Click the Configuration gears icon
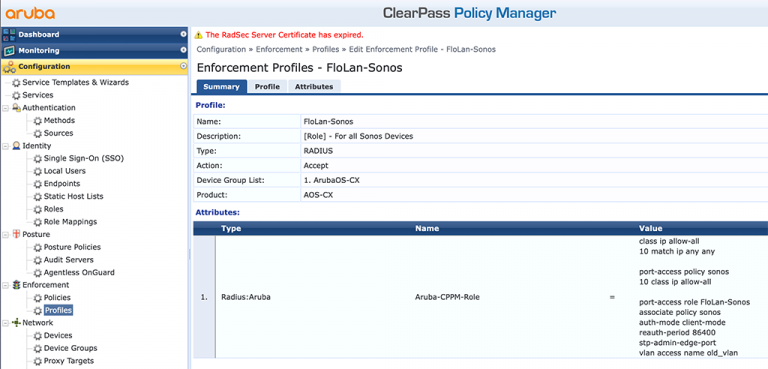The height and width of the screenshot is (369, 768). [8, 67]
